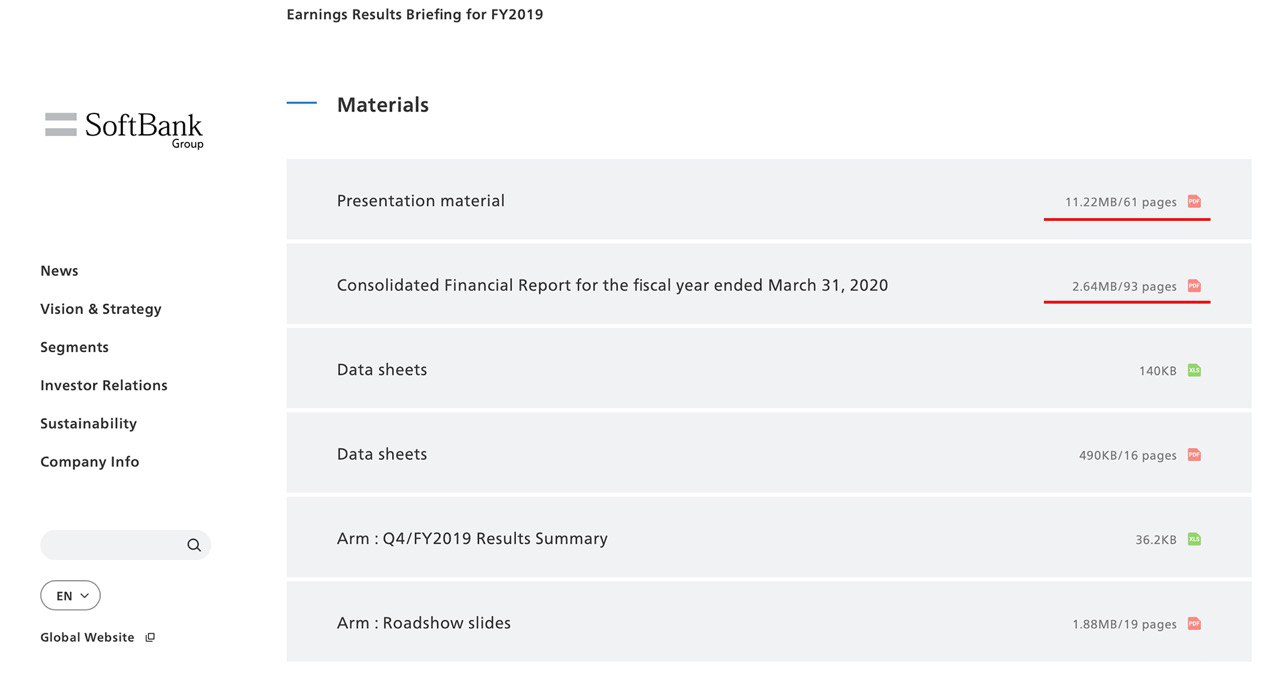Open the News menu item
The height and width of the screenshot is (699, 1280).
(x=59, y=271)
